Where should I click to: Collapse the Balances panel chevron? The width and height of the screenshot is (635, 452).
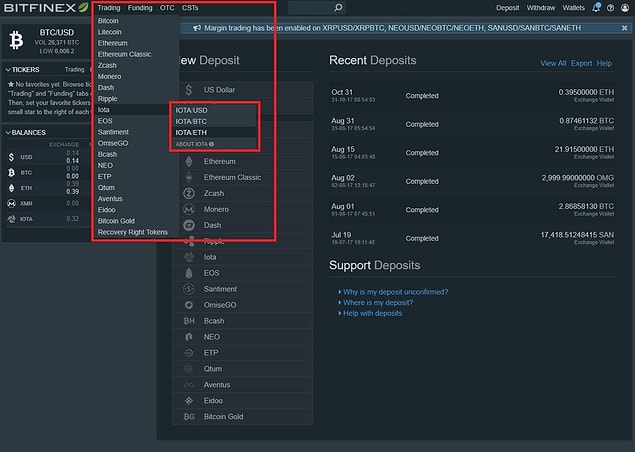8,132
